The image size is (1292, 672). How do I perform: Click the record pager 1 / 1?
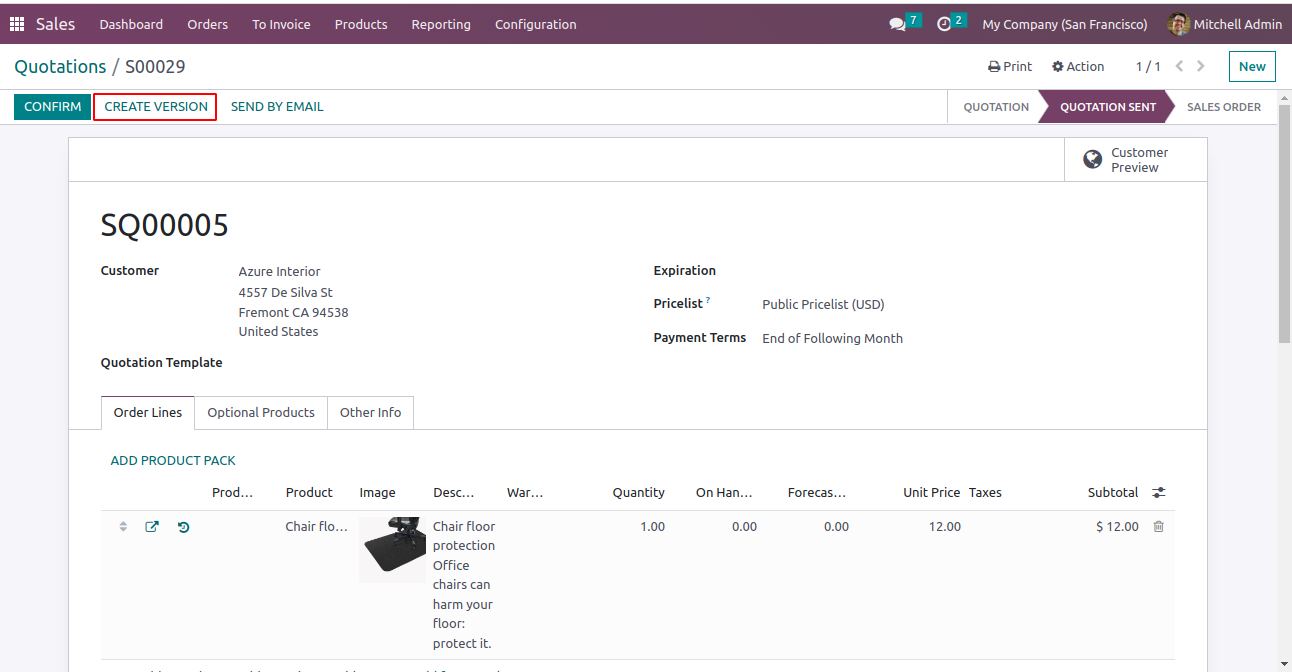1148,66
